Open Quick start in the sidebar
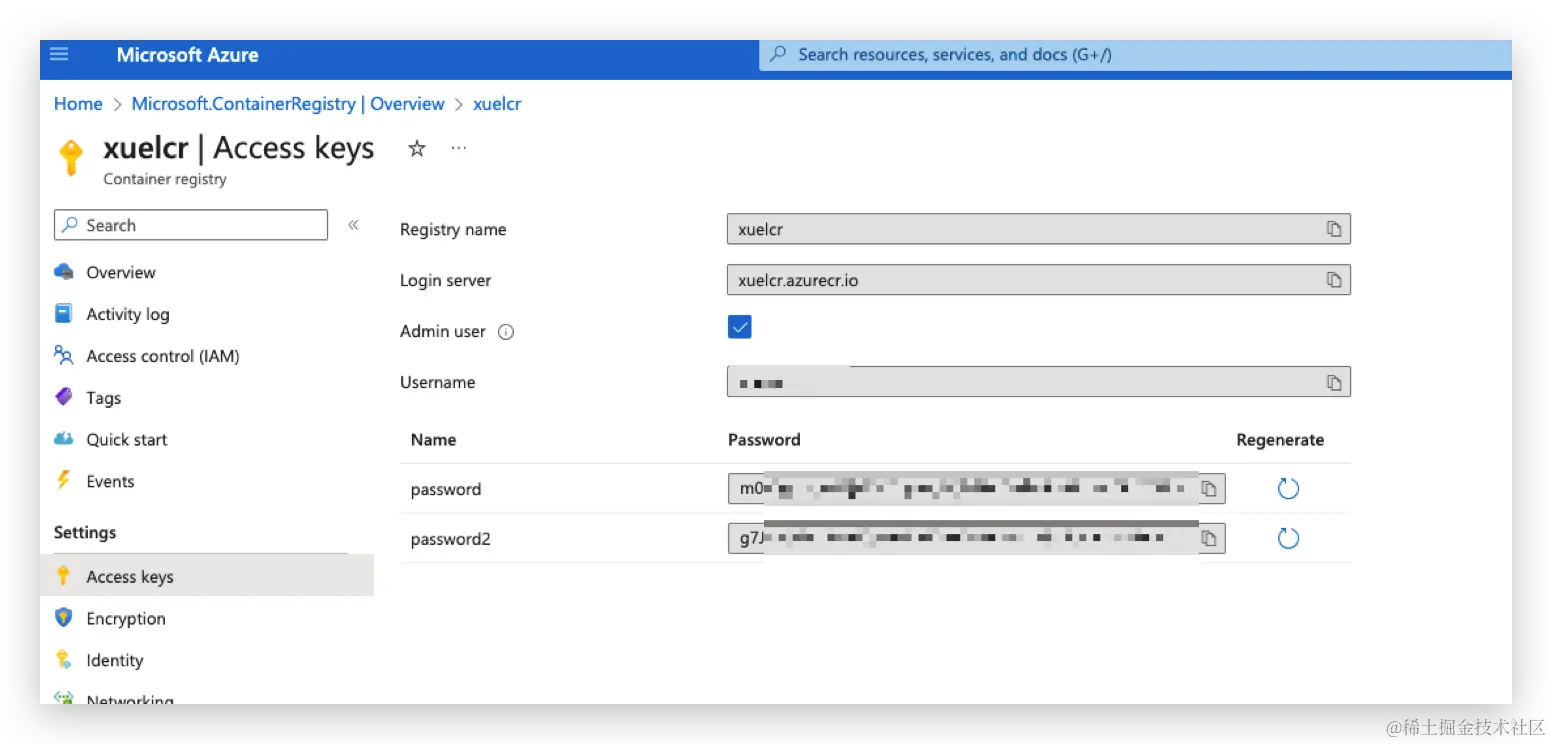The height and width of the screenshot is (744, 1552). pos(126,440)
